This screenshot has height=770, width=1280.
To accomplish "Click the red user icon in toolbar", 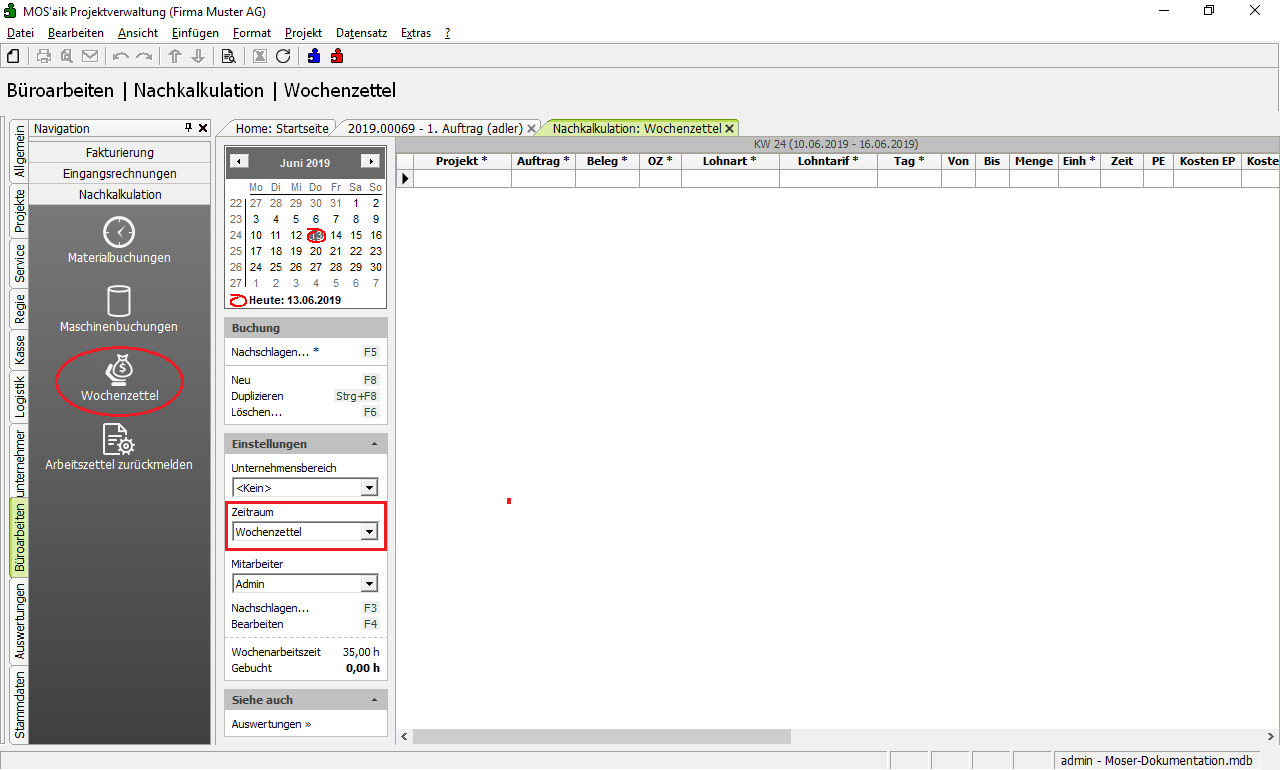I will point(337,56).
